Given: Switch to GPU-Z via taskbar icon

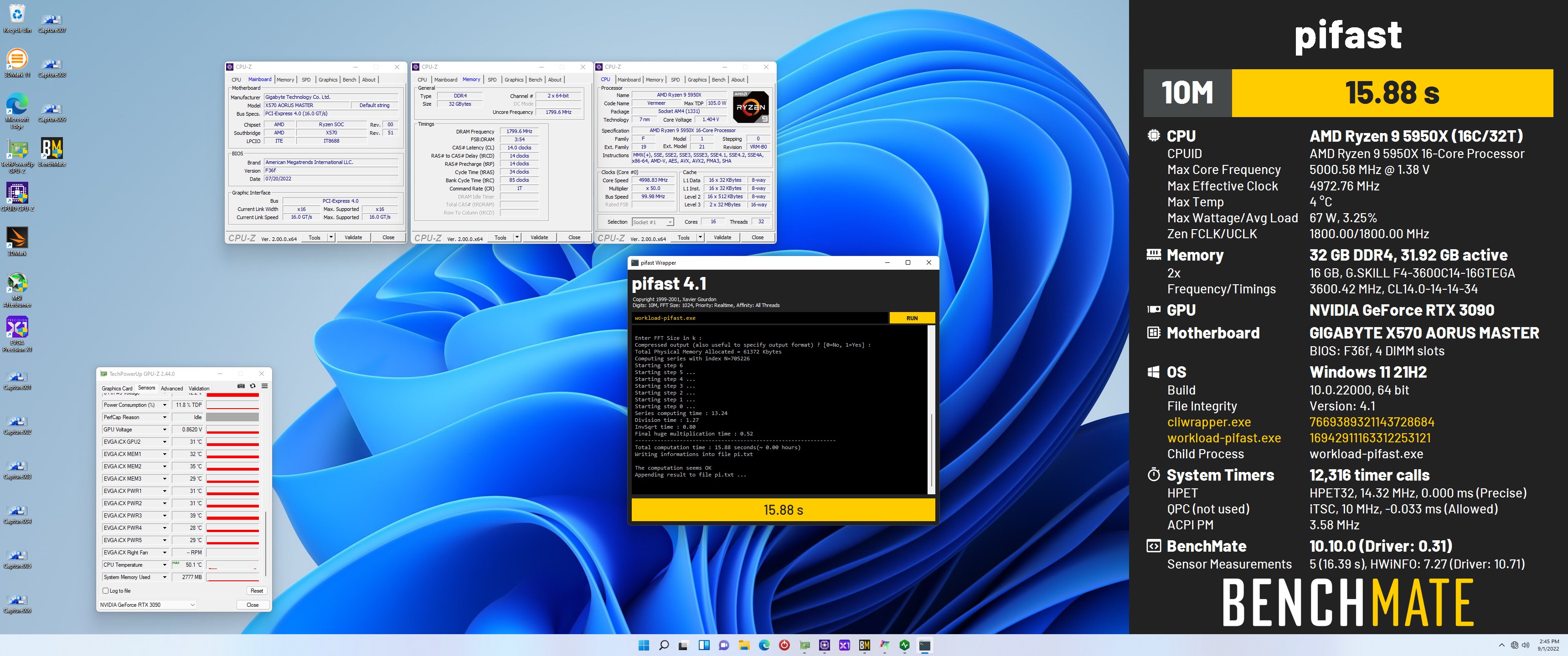Looking at the screenshot, I should [805, 645].
